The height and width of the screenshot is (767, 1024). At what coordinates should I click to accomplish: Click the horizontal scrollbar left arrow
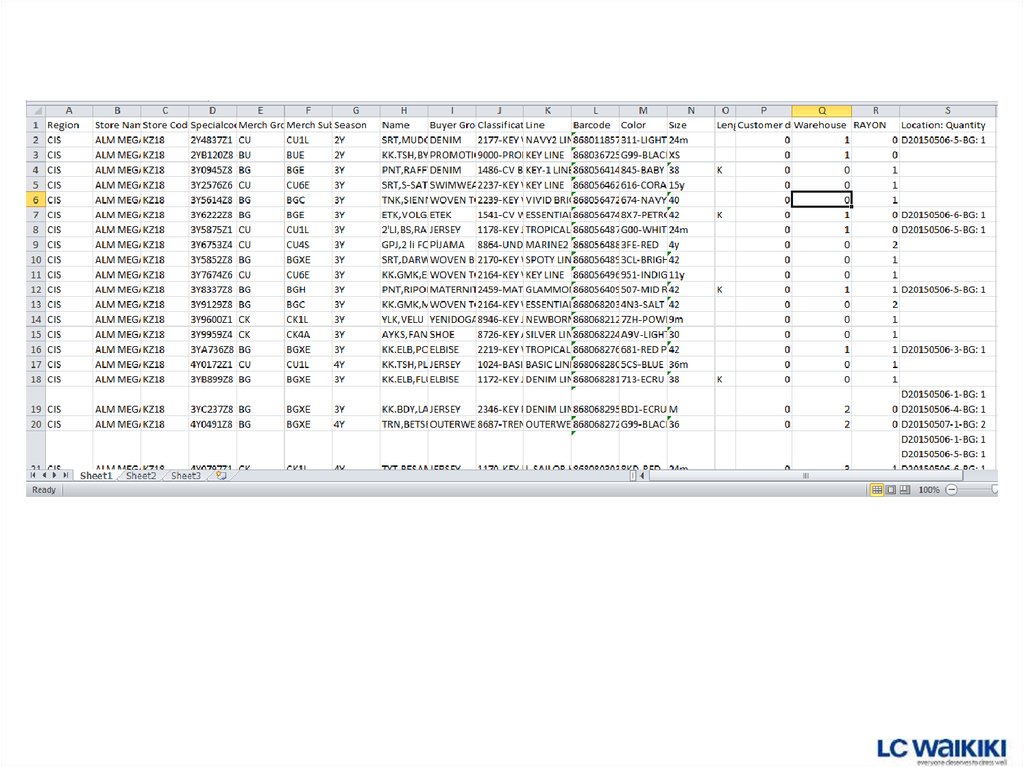coord(643,476)
